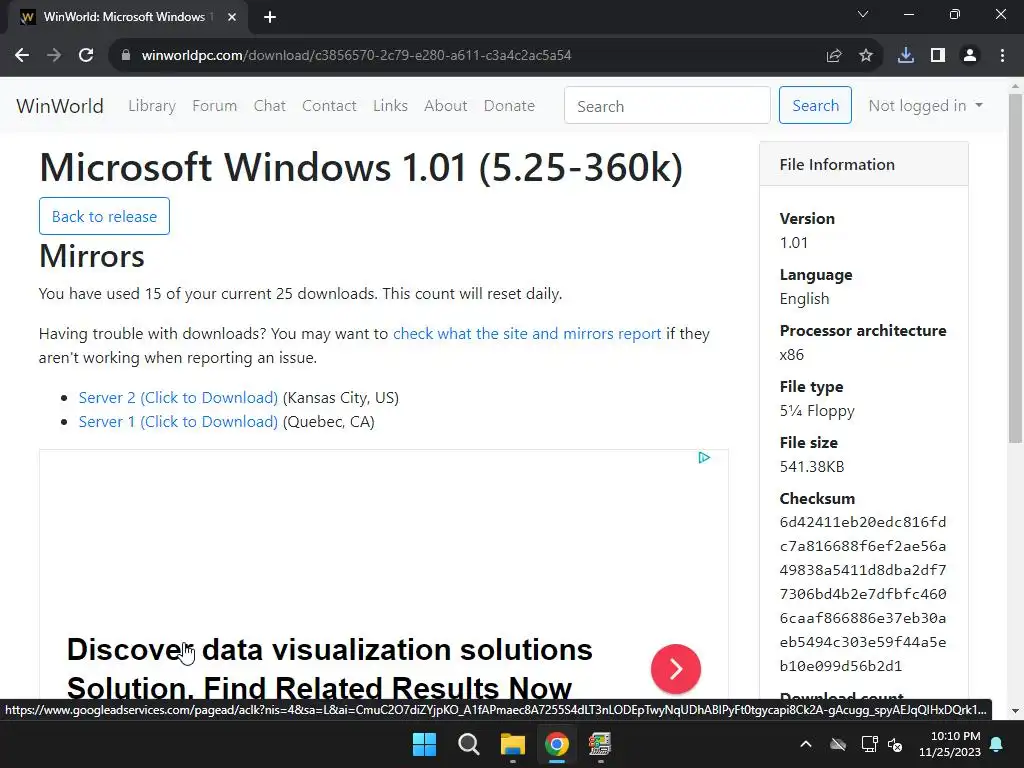Open Windows taskbar search
The width and height of the screenshot is (1024, 768).
click(468, 744)
